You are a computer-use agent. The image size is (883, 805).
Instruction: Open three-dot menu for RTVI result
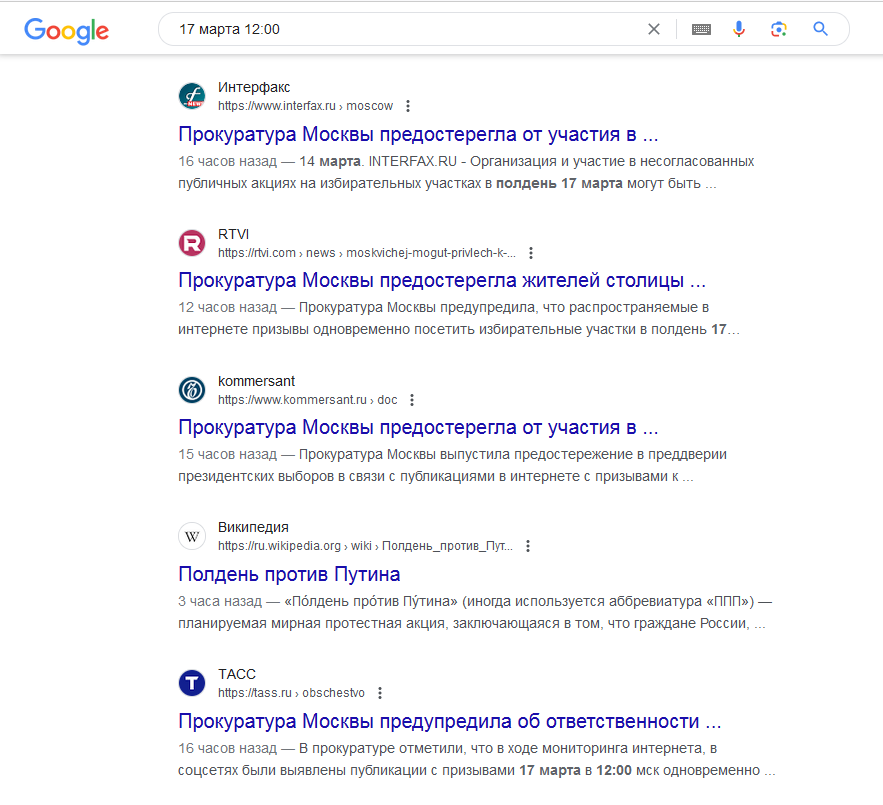[x=530, y=253]
